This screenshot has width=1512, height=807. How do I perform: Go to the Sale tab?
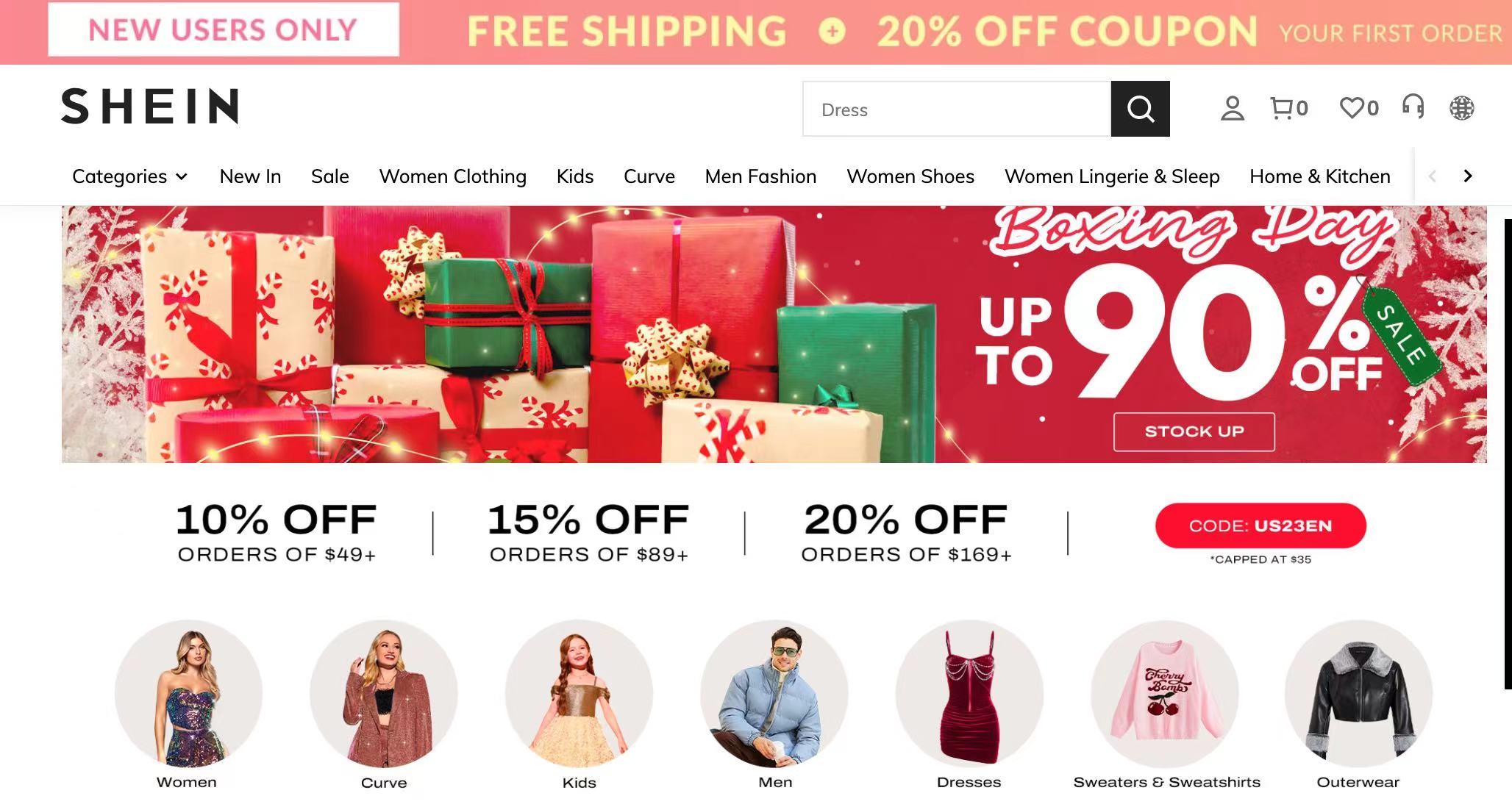(x=329, y=176)
